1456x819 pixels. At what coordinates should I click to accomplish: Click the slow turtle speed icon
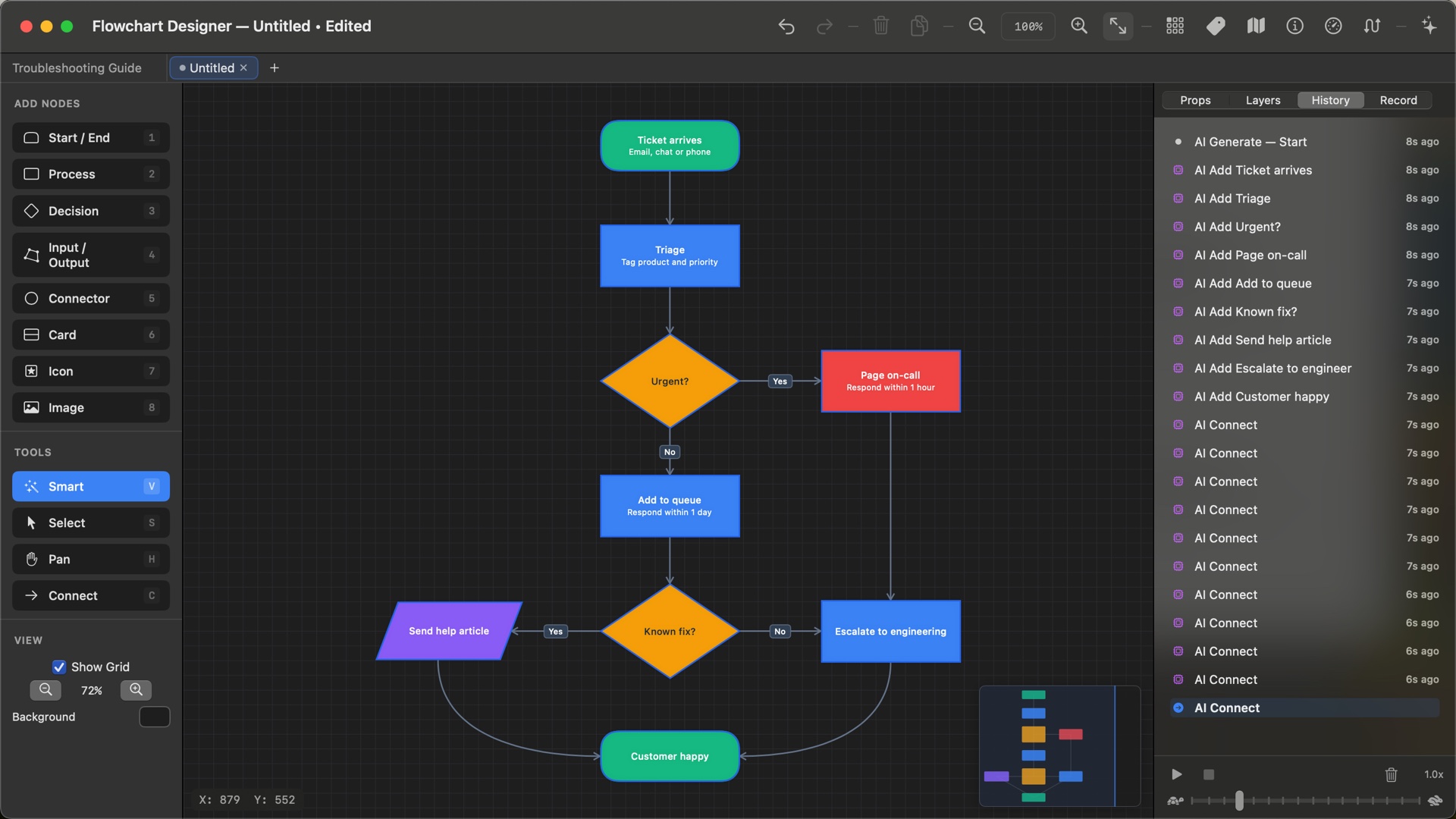(x=1175, y=801)
